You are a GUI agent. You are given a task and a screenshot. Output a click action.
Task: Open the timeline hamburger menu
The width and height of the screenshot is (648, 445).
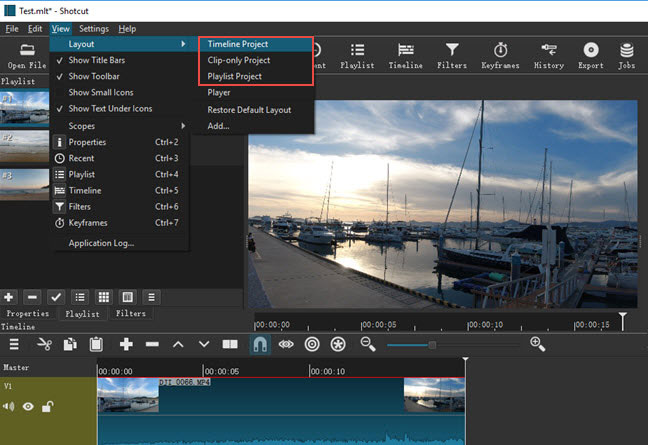(x=14, y=344)
